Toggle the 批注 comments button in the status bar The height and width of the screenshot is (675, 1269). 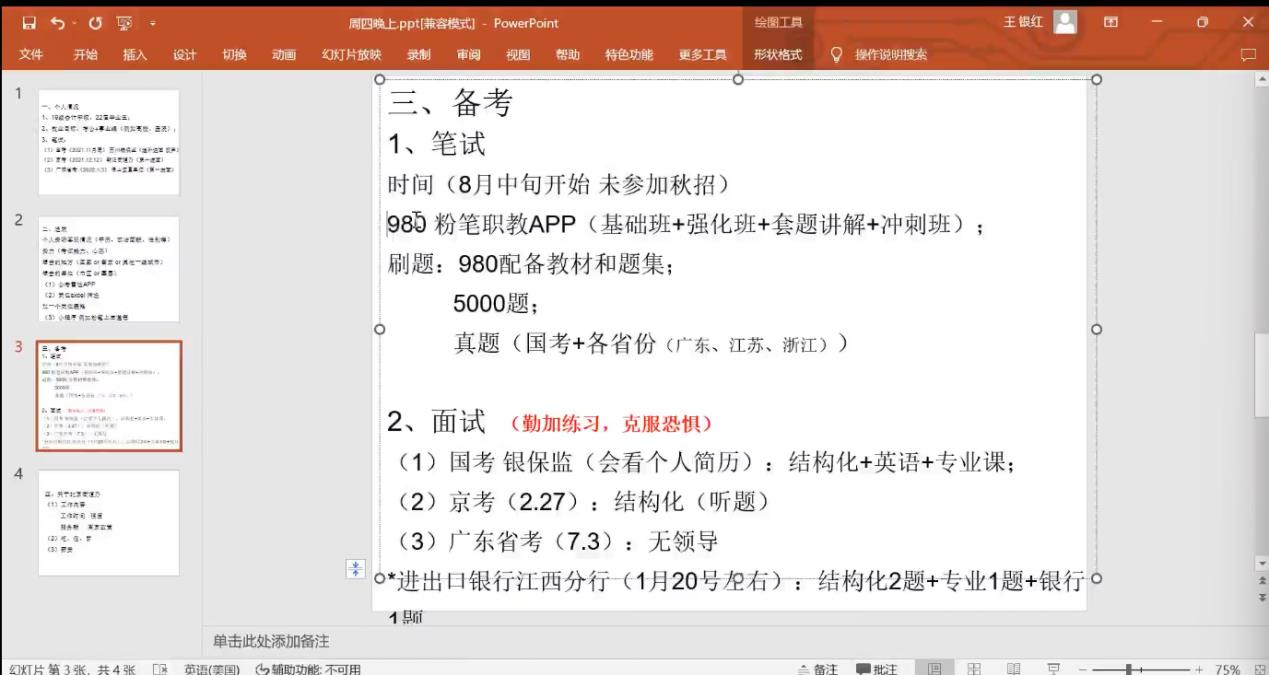click(x=877, y=669)
